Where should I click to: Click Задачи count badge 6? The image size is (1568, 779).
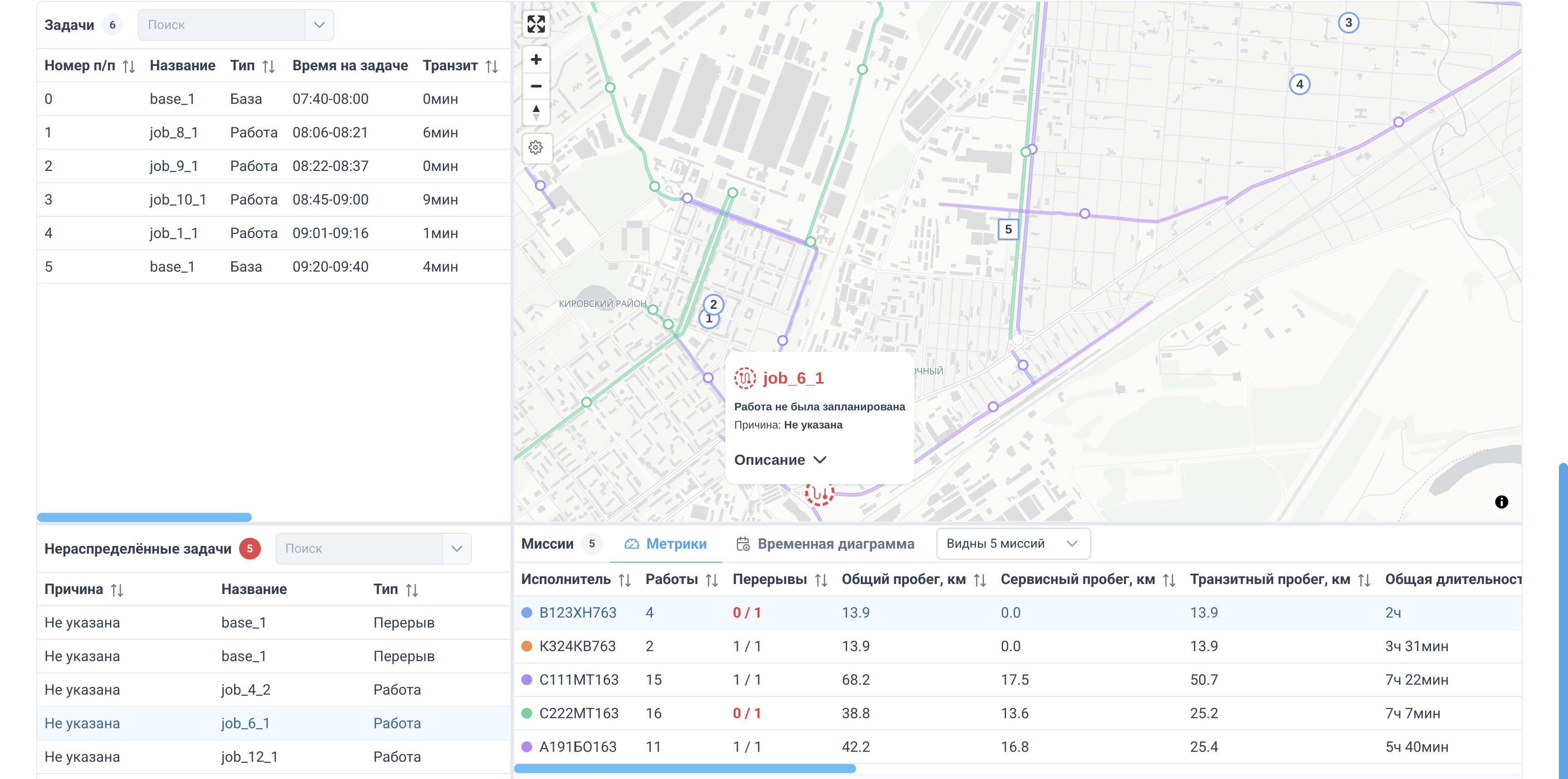pyautogui.click(x=113, y=25)
